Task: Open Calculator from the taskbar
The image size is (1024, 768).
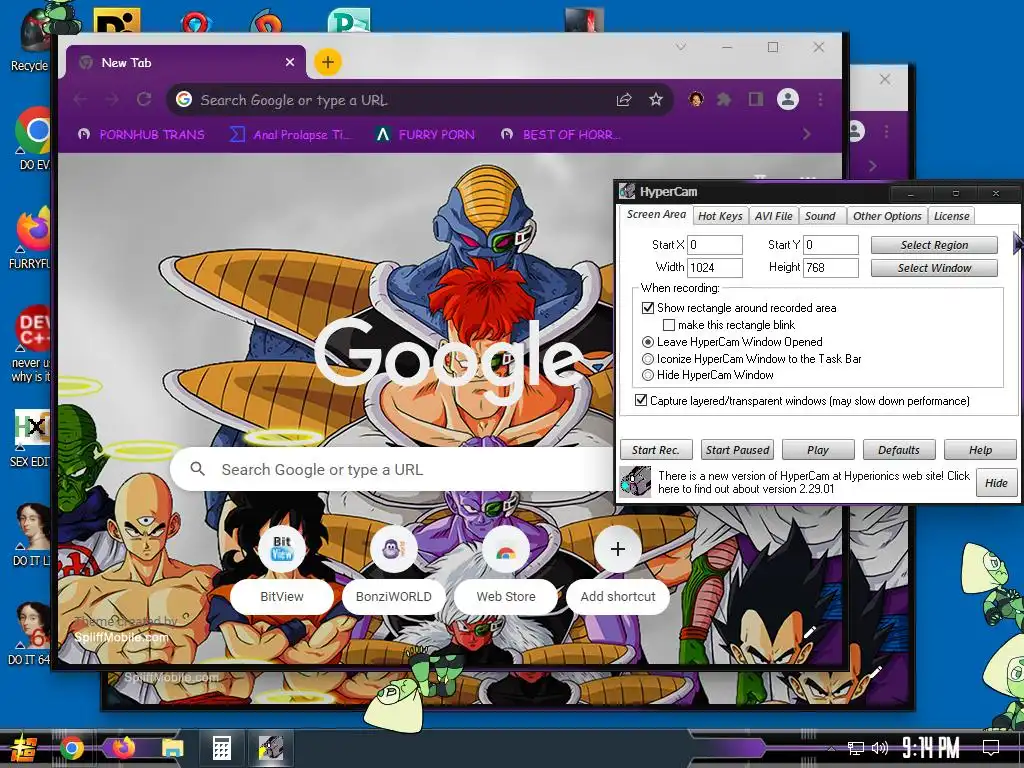Action: 221,748
